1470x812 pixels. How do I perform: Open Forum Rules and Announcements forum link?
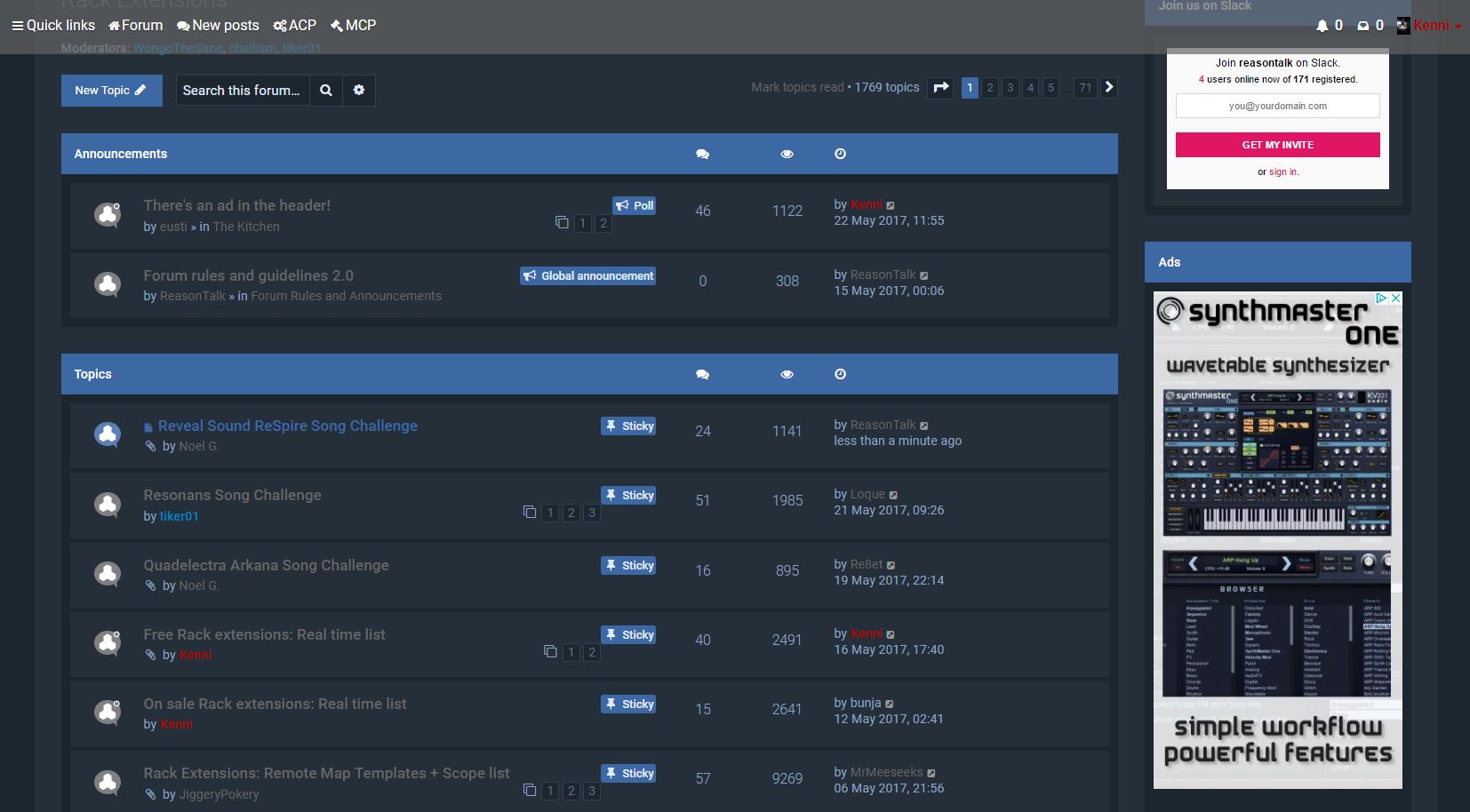(x=346, y=296)
